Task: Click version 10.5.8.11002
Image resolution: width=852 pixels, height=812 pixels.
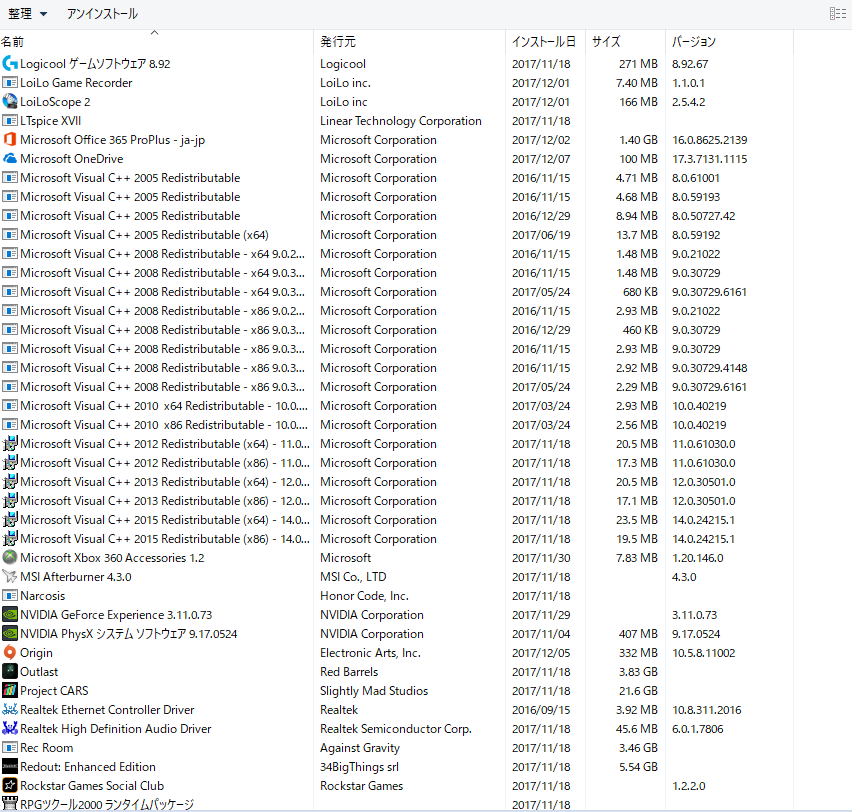Action: (704, 653)
